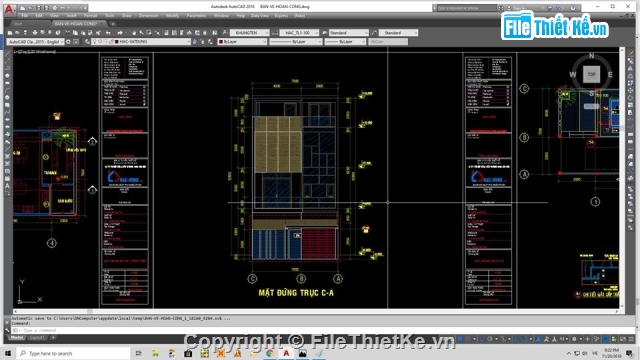The width and height of the screenshot is (640, 360).
Task: Expand the ByLayer color dropdown
Action: click(242, 42)
